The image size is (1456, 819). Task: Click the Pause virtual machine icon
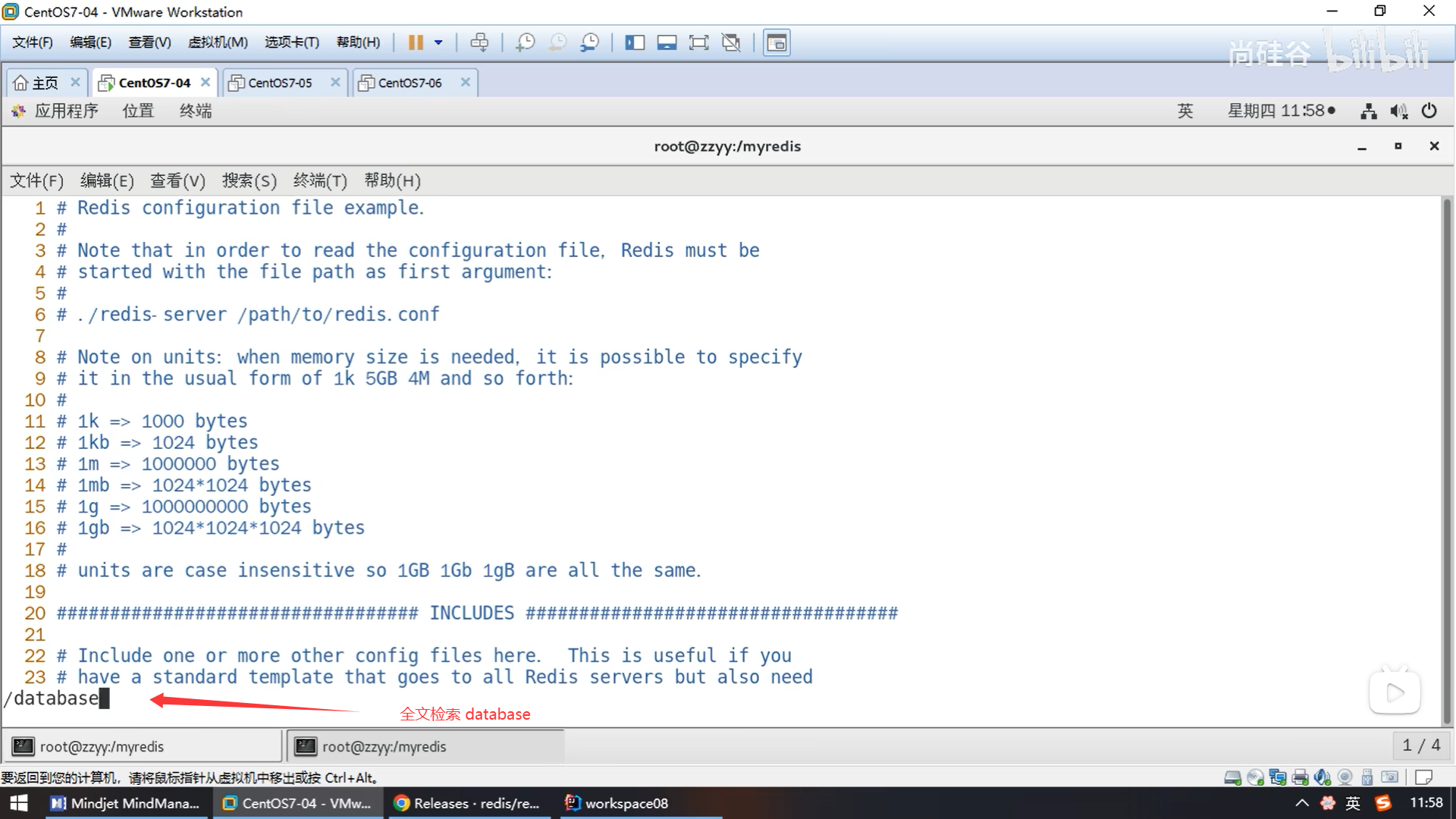point(415,42)
